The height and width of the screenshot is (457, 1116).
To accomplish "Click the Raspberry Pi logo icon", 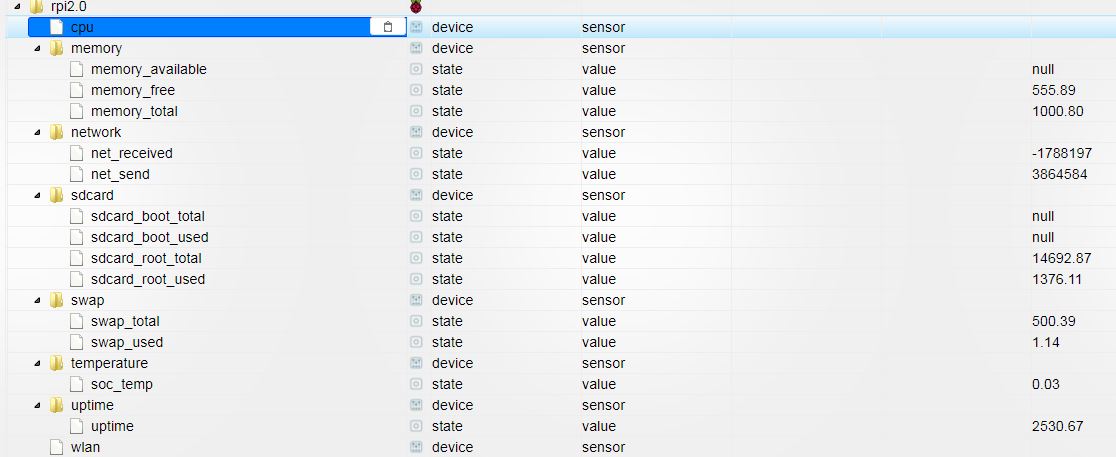I will click(x=416, y=6).
